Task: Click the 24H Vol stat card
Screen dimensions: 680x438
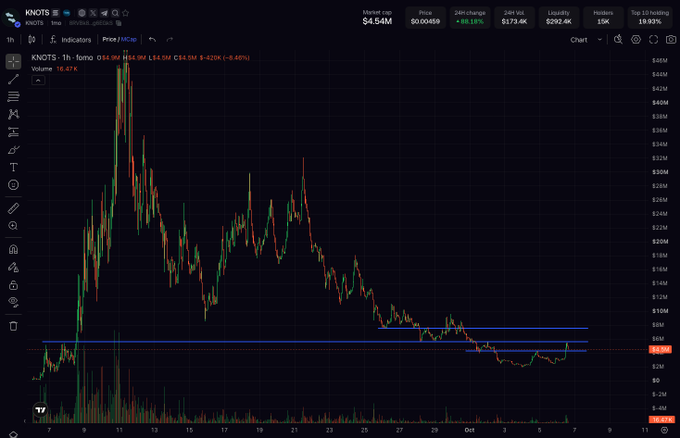Action: coord(514,17)
